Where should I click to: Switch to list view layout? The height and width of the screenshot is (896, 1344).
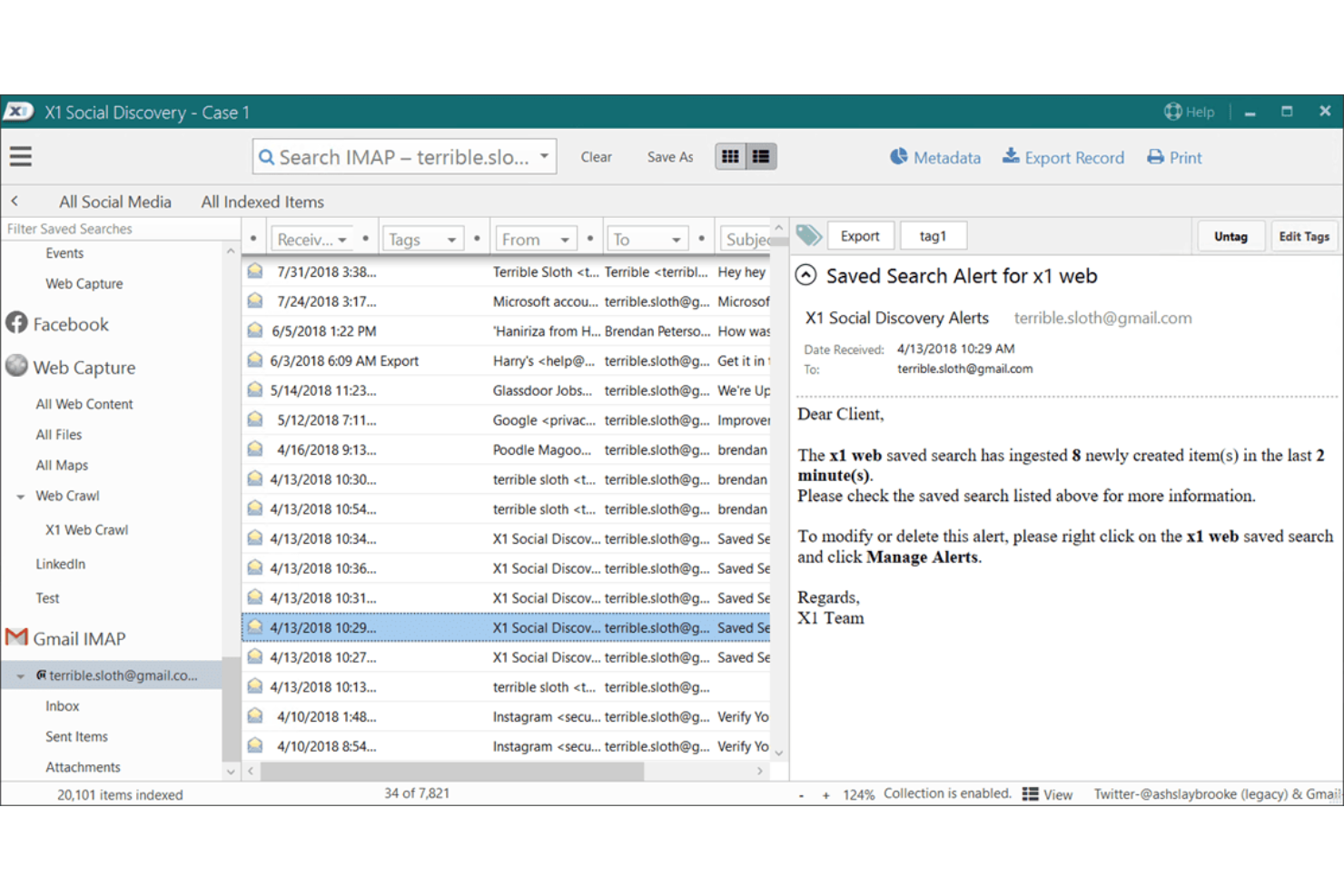coord(761,156)
